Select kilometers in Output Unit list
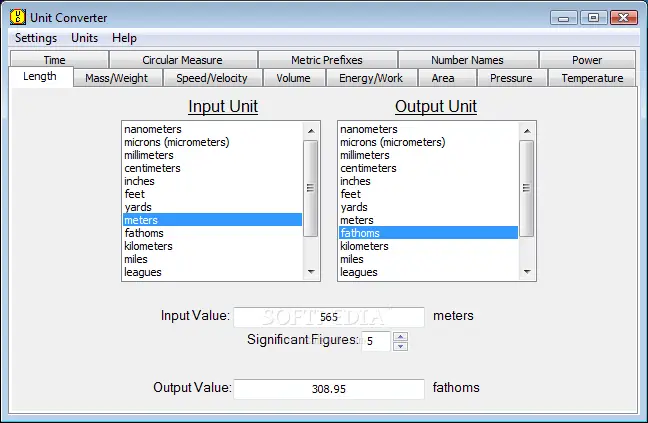 coord(429,246)
